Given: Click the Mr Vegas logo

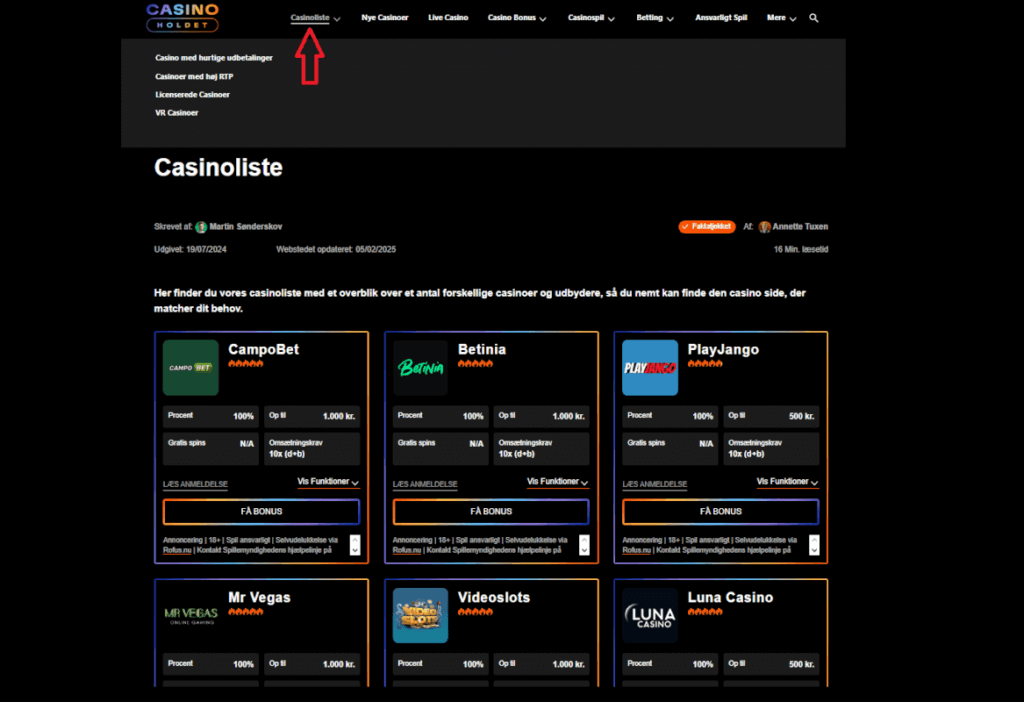Looking at the screenshot, I should coord(190,615).
